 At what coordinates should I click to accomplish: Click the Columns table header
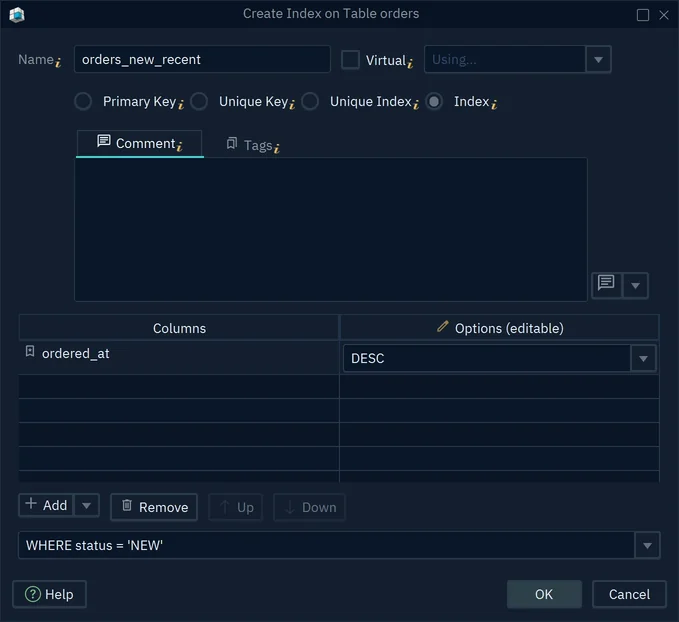tap(179, 328)
